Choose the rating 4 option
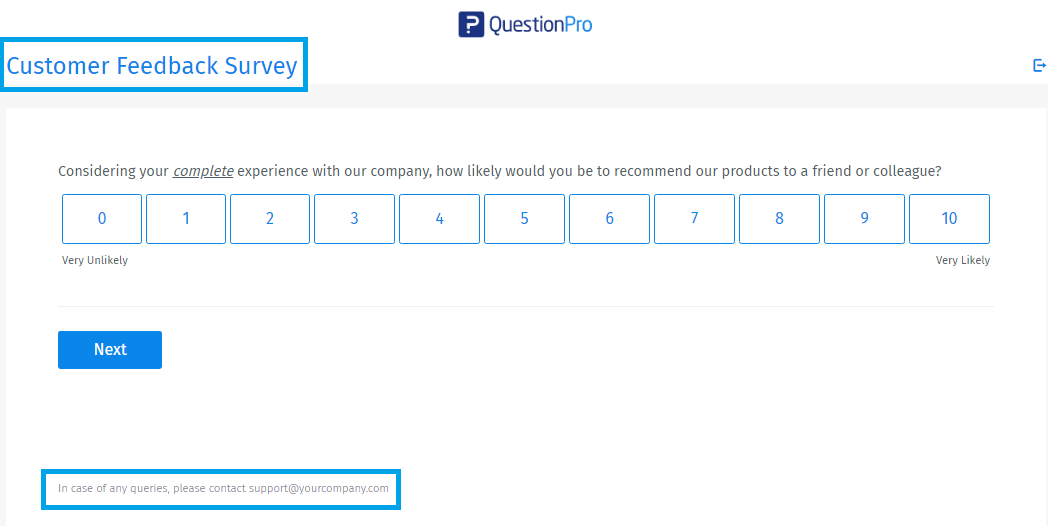Viewport: 1048px width, 526px height. coord(439,219)
